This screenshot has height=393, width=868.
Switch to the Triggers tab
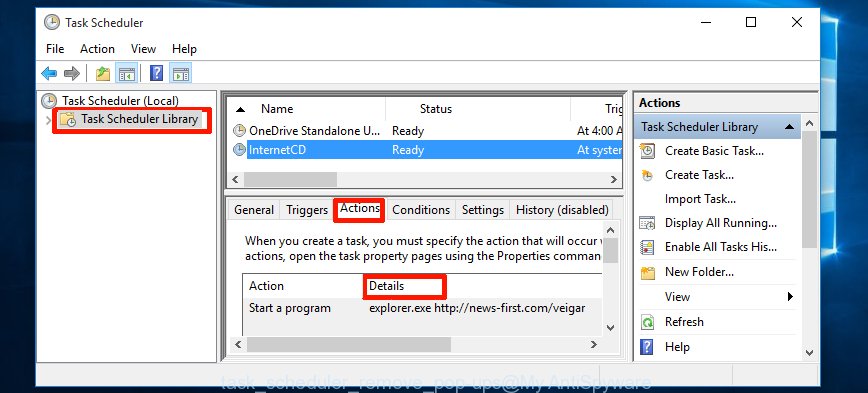pyautogui.click(x=307, y=210)
